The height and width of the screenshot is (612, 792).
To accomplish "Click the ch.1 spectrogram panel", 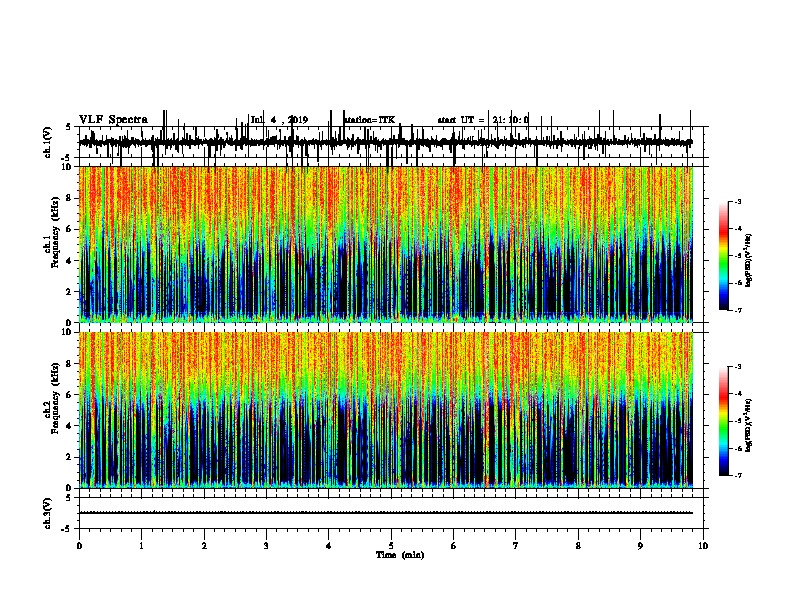I will tap(386, 244).
